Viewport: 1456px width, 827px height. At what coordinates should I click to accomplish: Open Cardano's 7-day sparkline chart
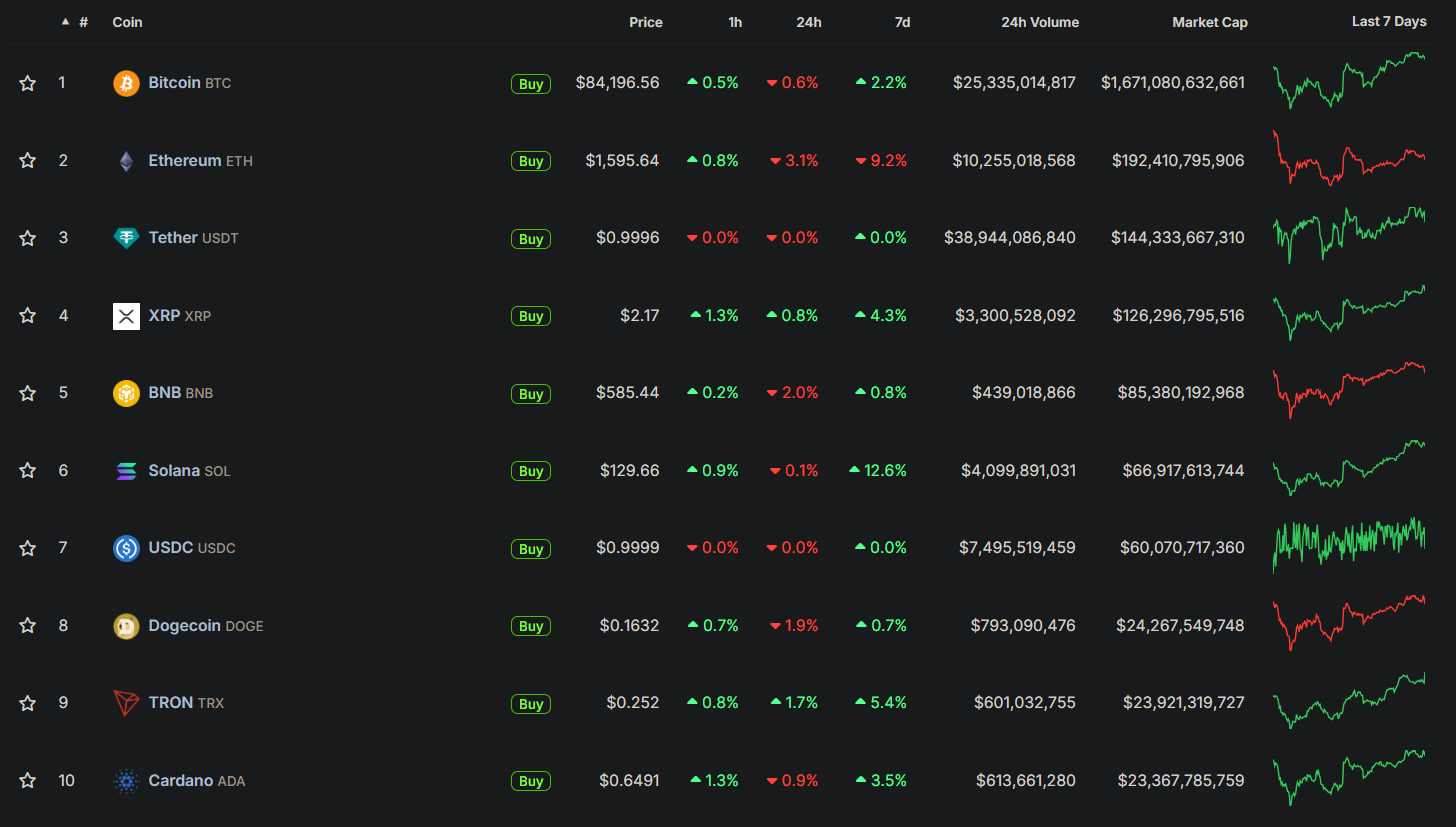point(1350,778)
